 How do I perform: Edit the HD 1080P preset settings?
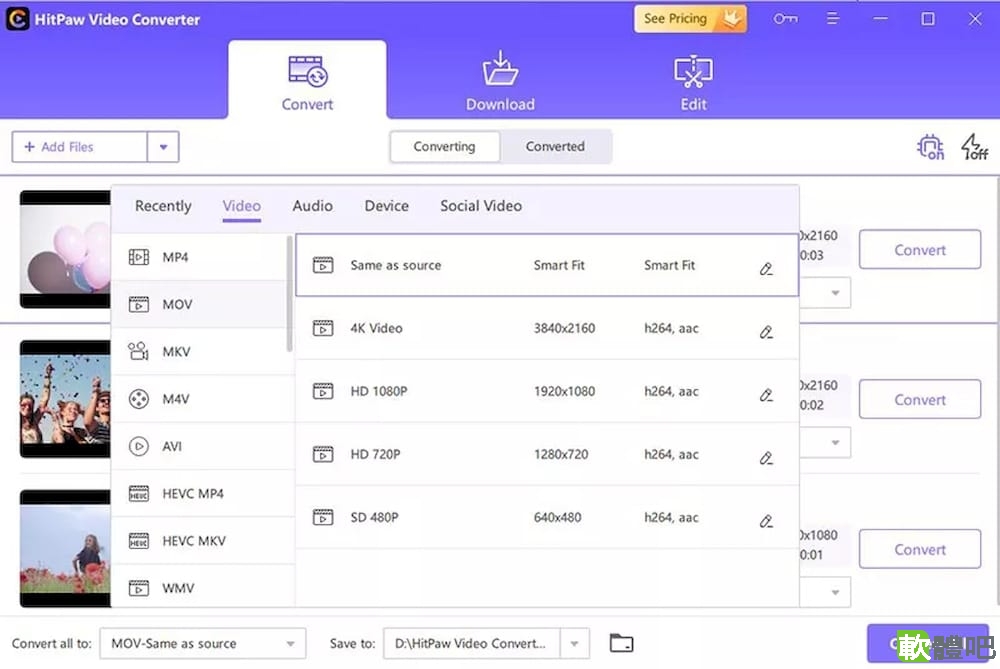pyautogui.click(x=766, y=395)
